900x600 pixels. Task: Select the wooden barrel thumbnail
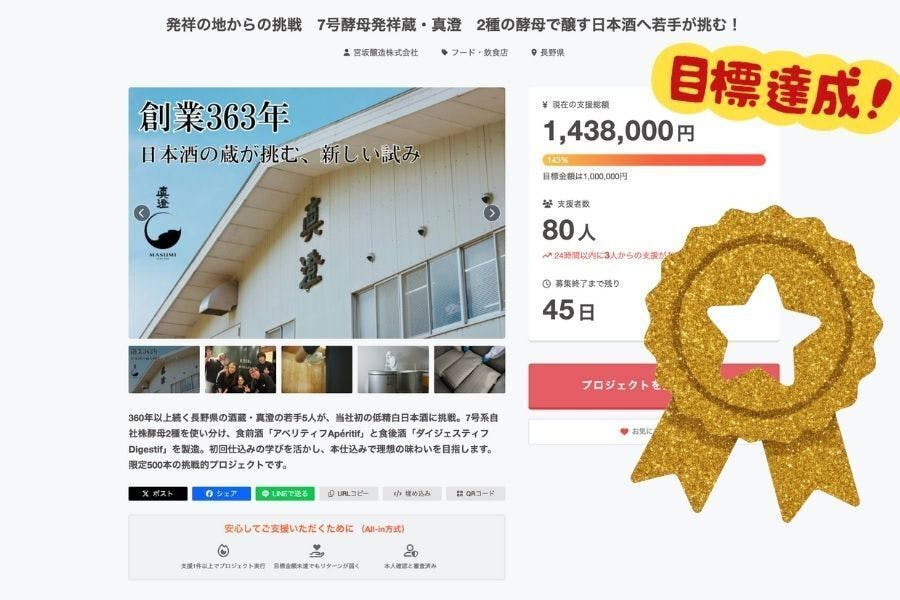pyautogui.click(x=317, y=369)
